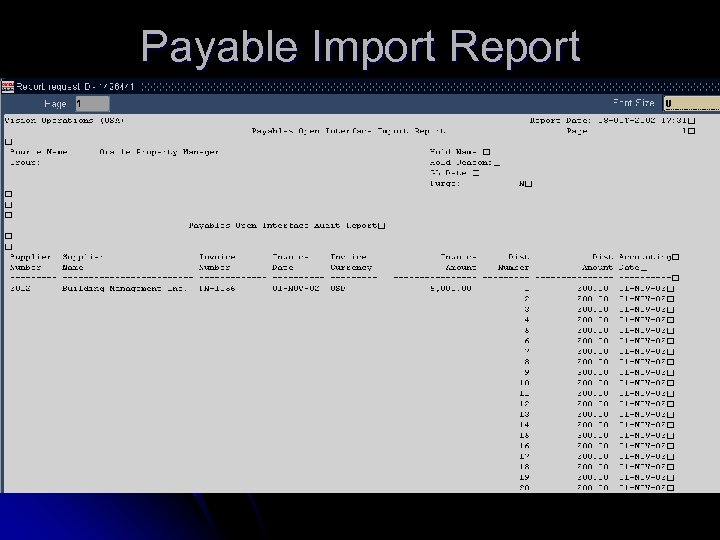This screenshot has width=720, height=540.
Task: Click the dist. amount in row 9
Action: point(593,372)
